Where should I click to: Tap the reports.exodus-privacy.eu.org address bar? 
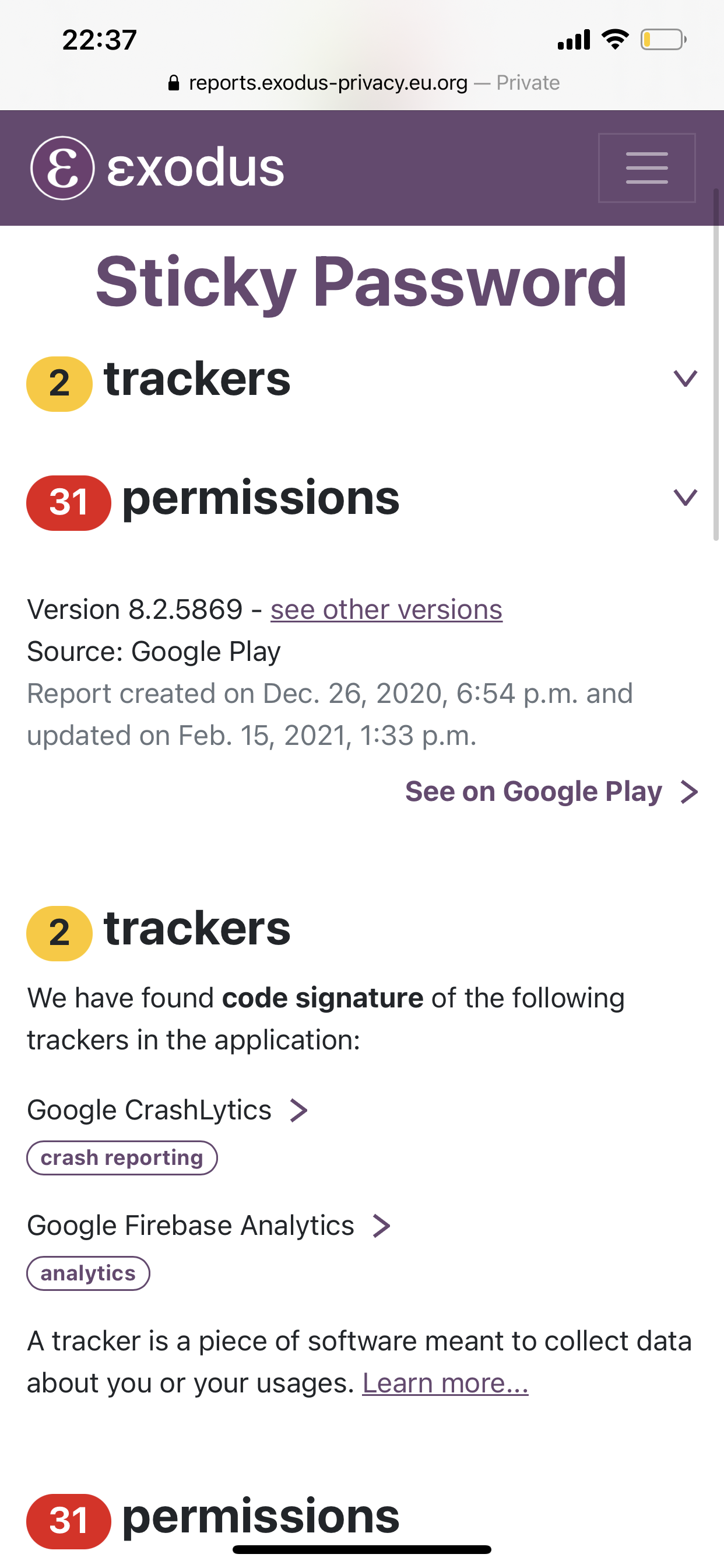click(x=329, y=83)
